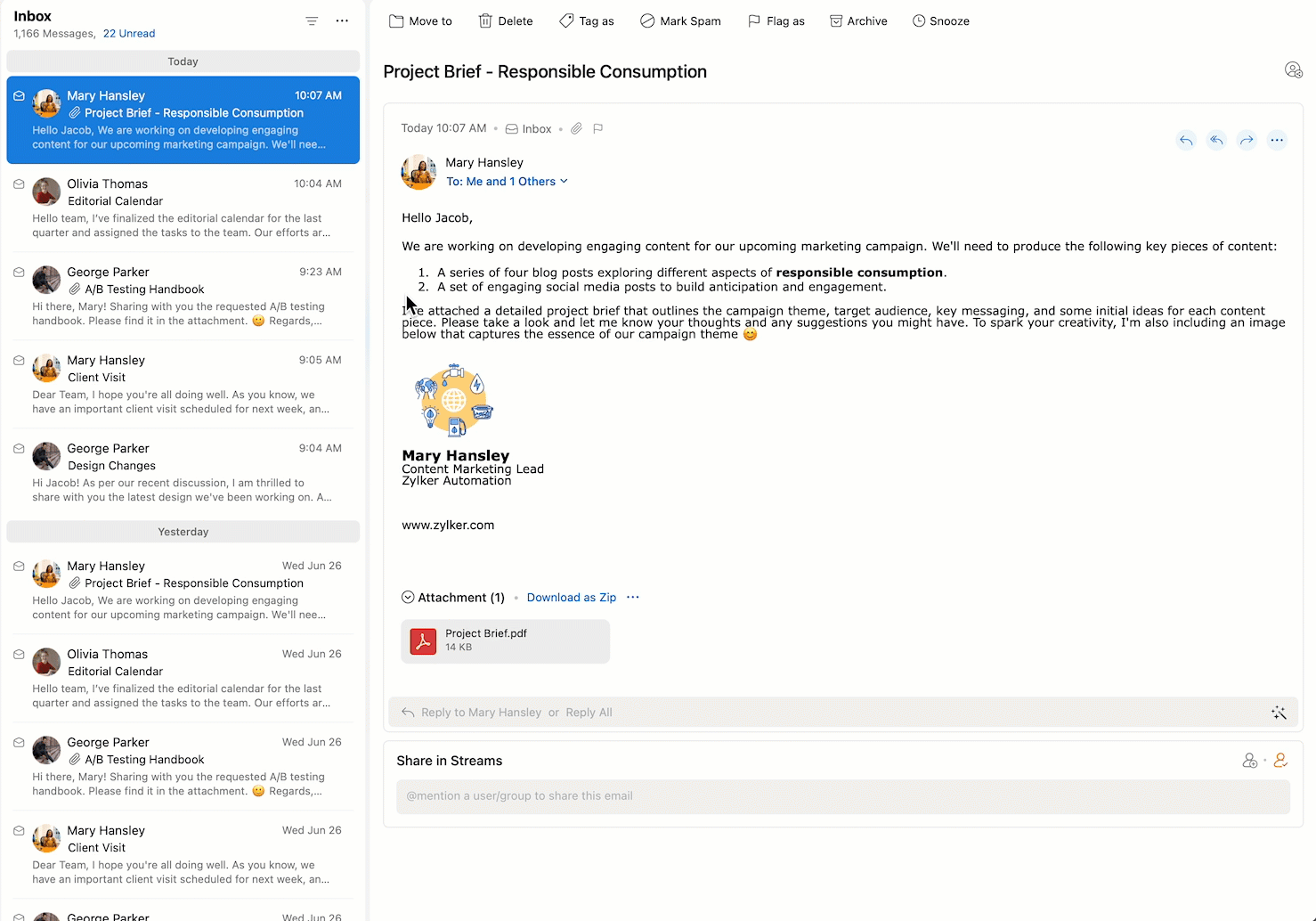This screenshot has height=921, width=1316.
Task: Toggle read envelope on yesterday's Client Visit email
Action: (19, 830)
